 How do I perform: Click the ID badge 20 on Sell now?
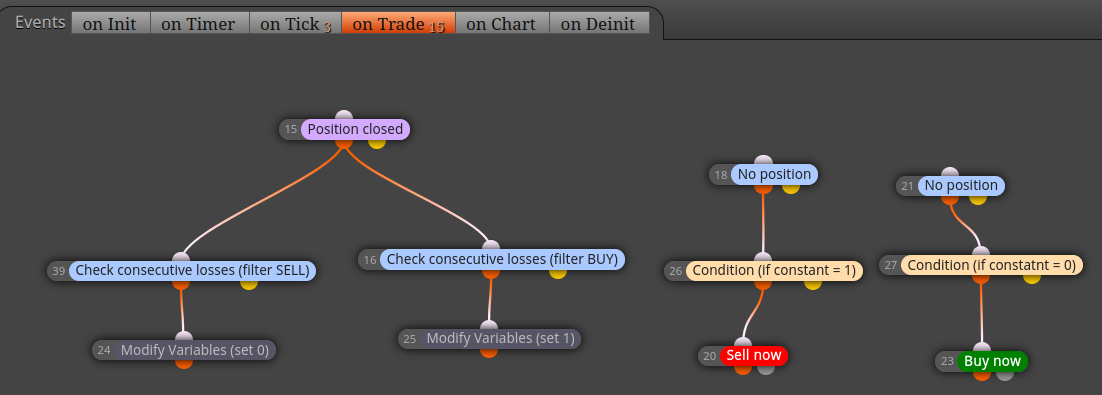[709, 356]
